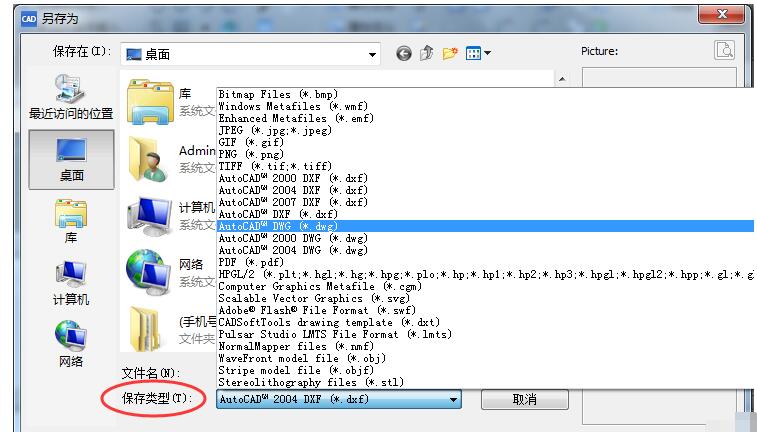
Task: Click the 取消 button
Action: click(x=525, y=400)
